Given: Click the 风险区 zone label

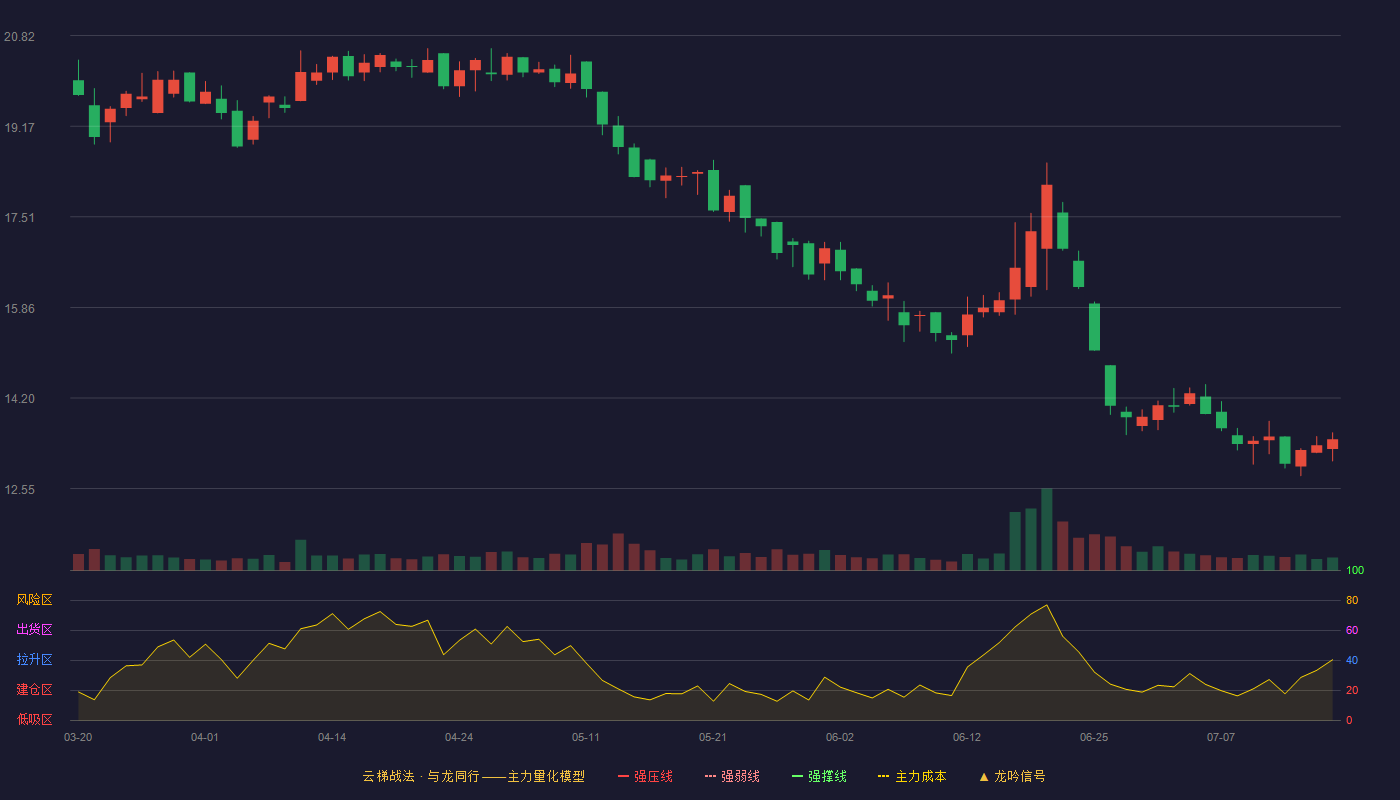Looking at the screenshot, I should point(34,600).
